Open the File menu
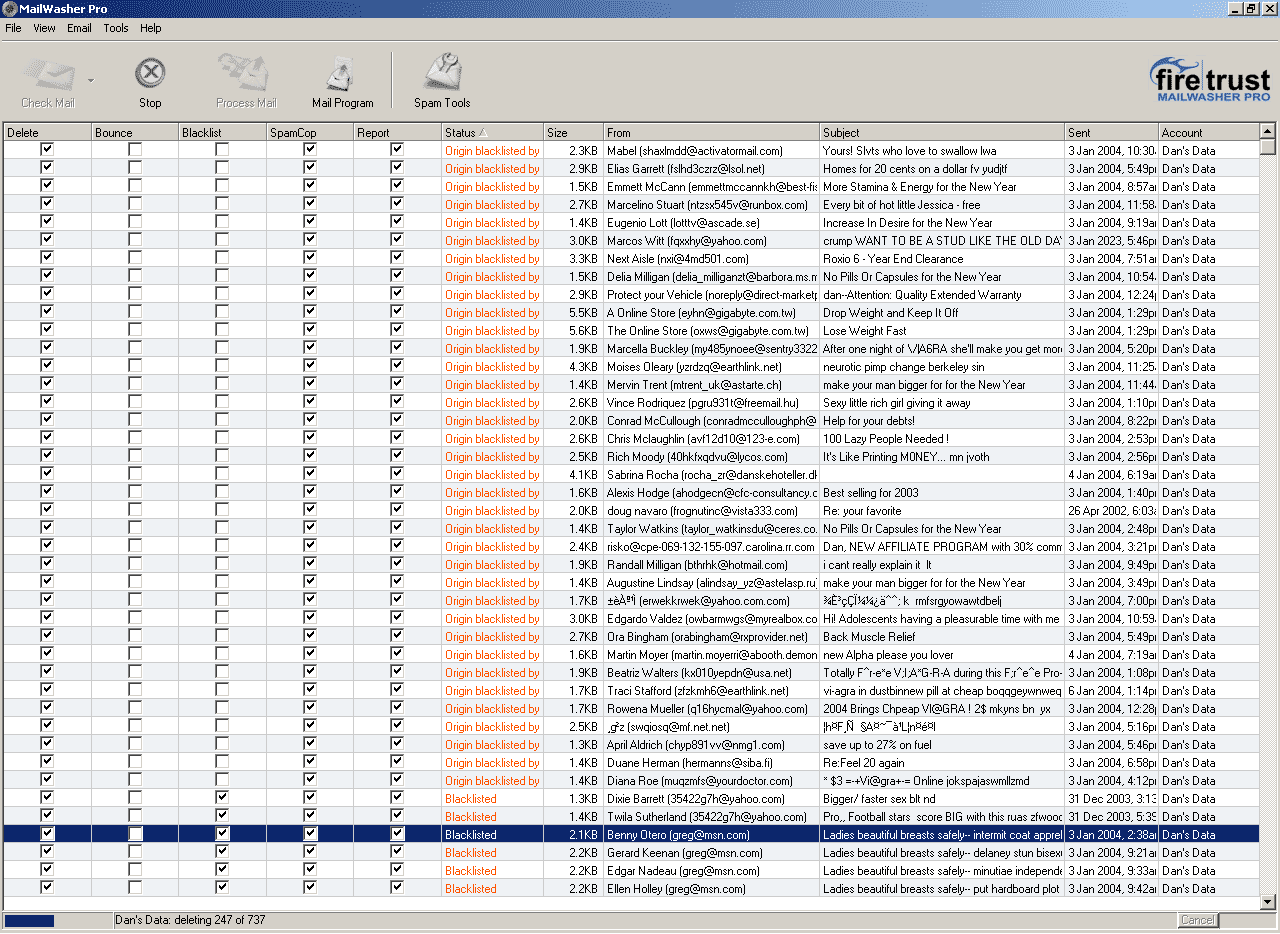 tap(13, 28)
